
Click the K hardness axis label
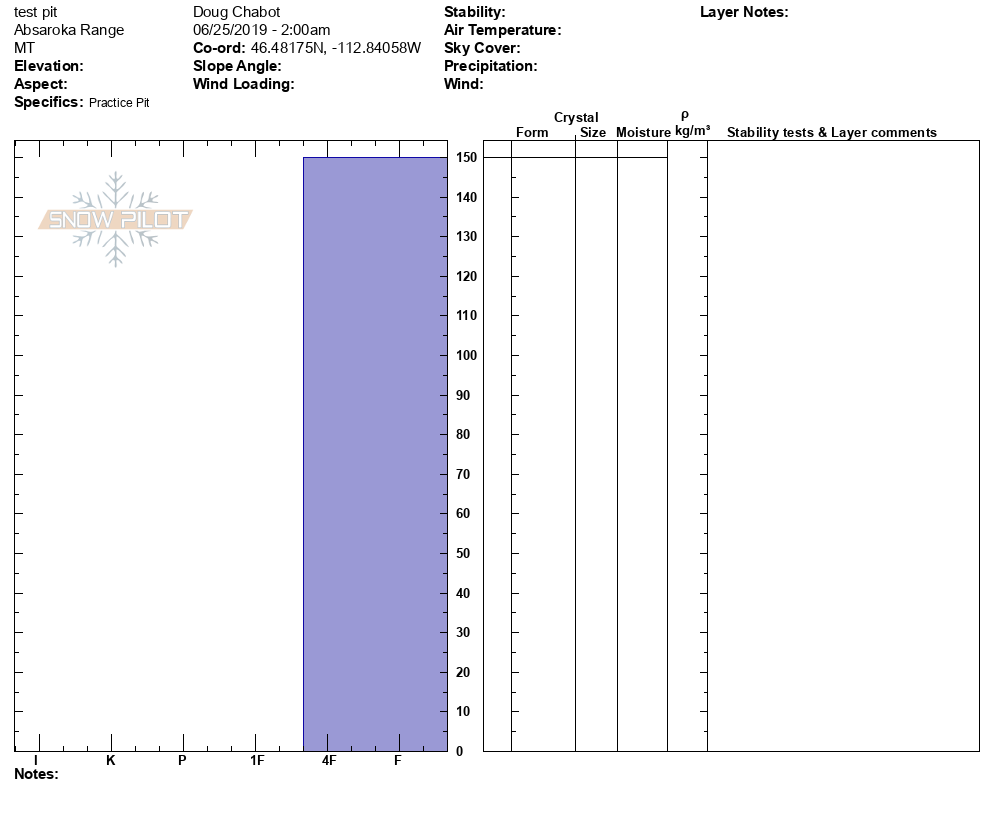(x=111, y=761)
